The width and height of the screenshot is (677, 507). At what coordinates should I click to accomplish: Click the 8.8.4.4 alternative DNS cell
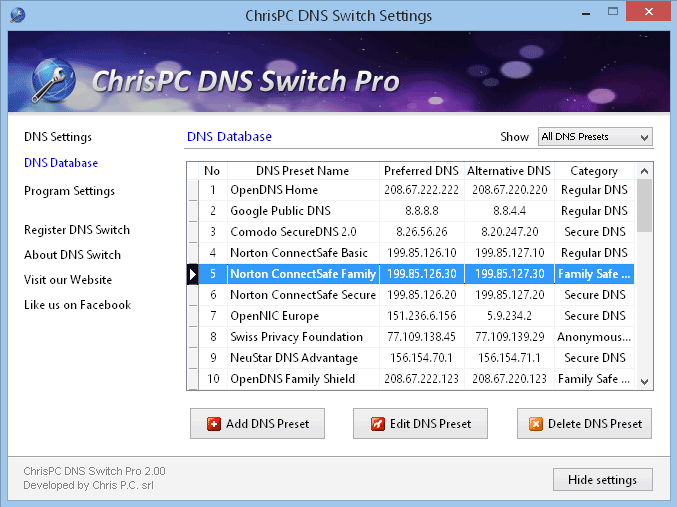point(509,211)
